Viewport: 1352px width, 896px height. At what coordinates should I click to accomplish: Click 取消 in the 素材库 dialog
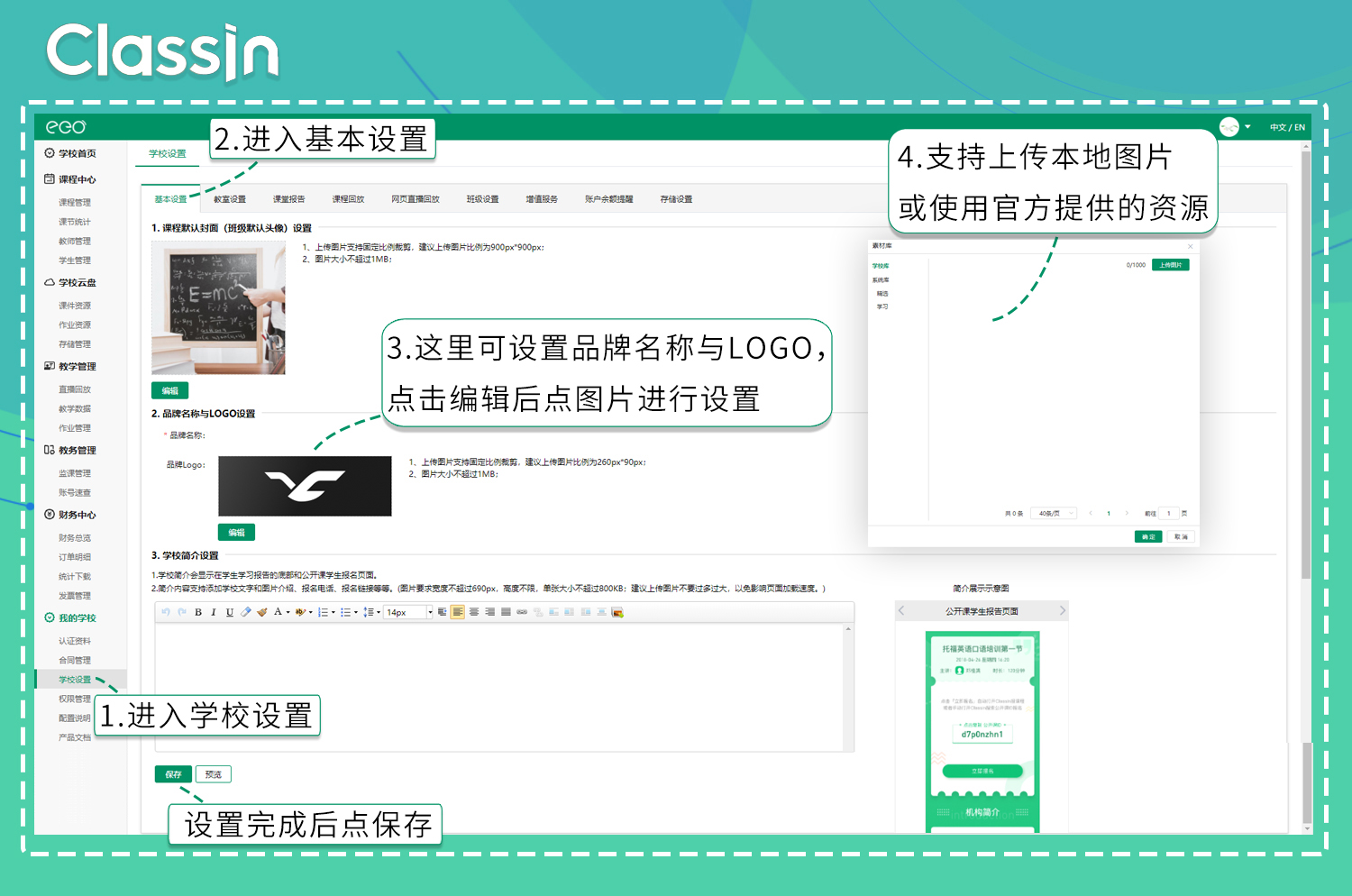point(1181,536)
